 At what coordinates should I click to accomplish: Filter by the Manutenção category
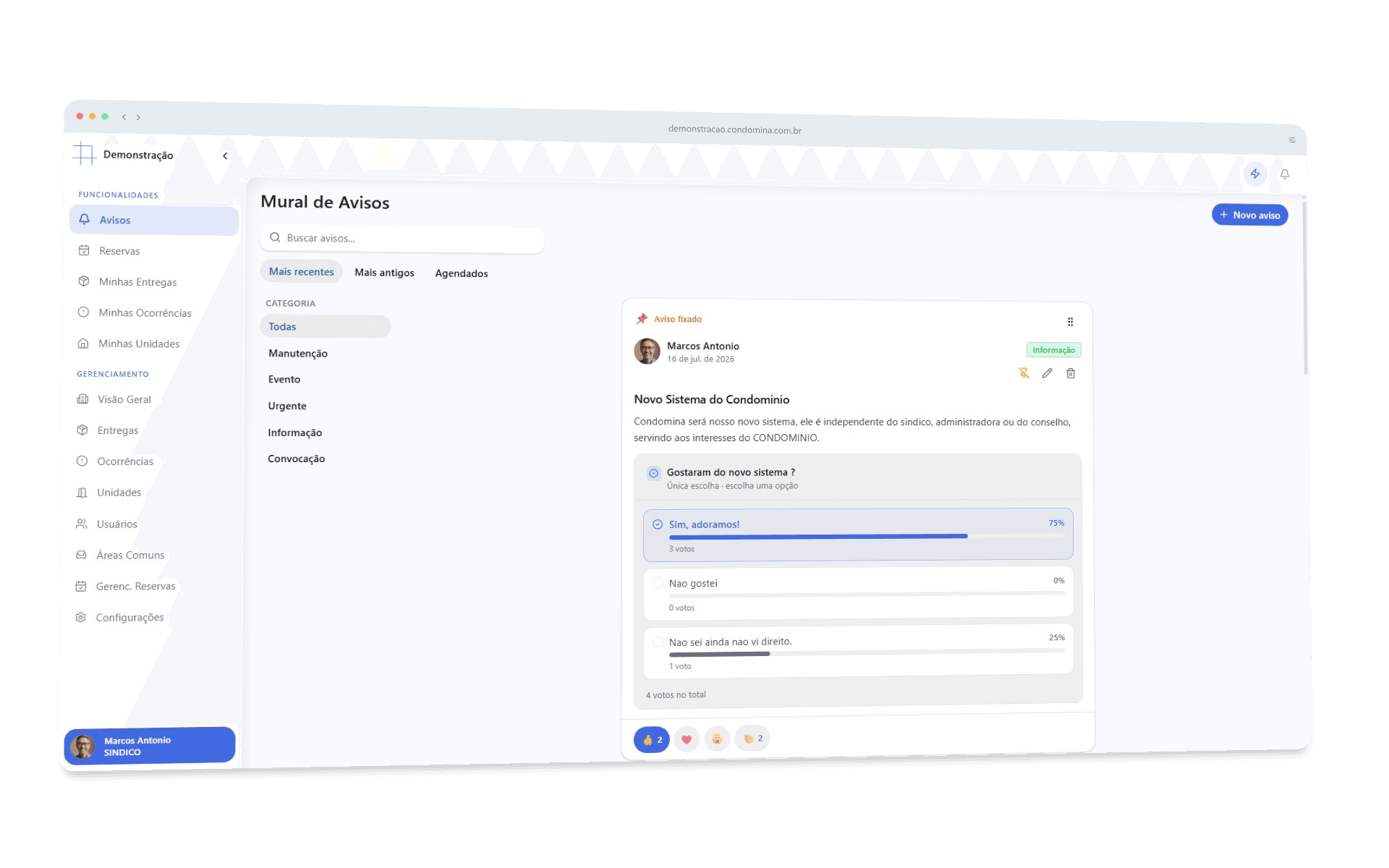pos(298,353)
